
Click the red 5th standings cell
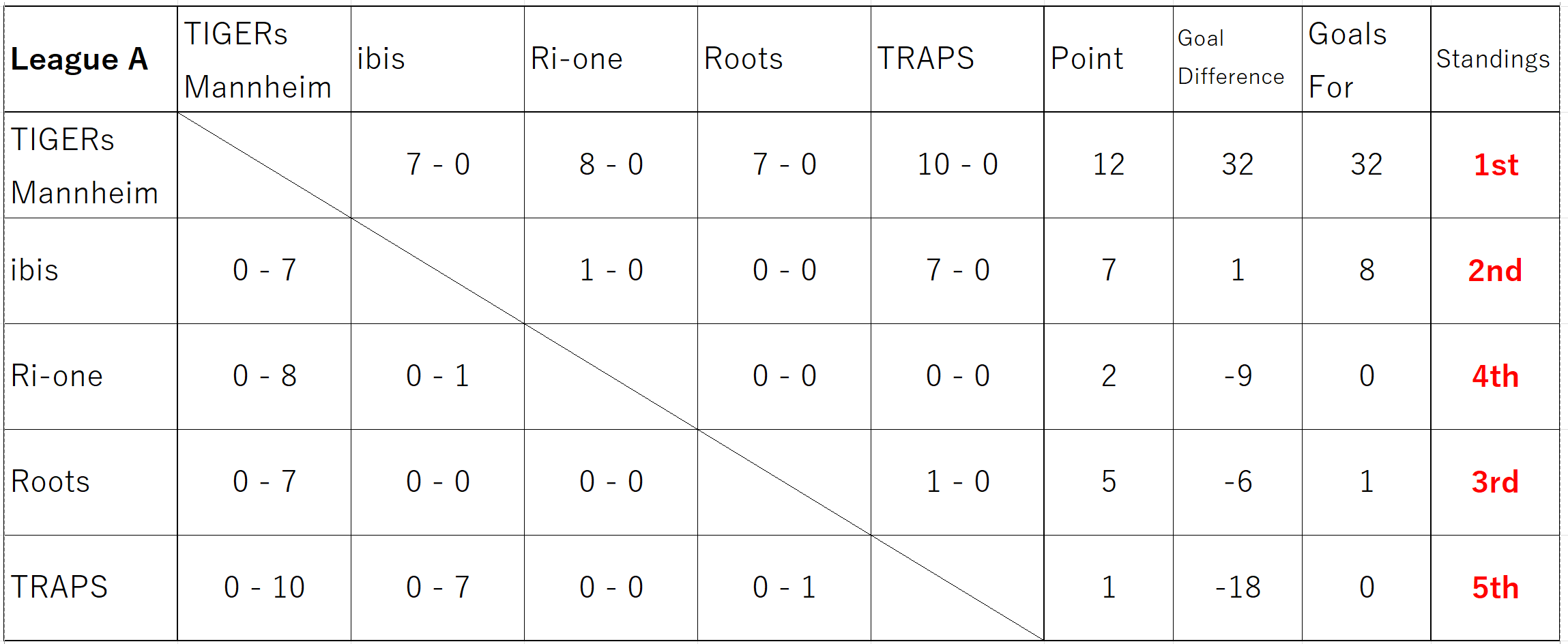coord(1495,587)
